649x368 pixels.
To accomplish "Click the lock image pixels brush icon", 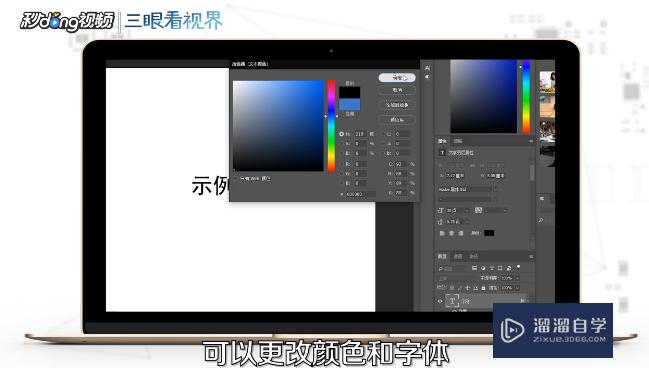I will [459, 288].
